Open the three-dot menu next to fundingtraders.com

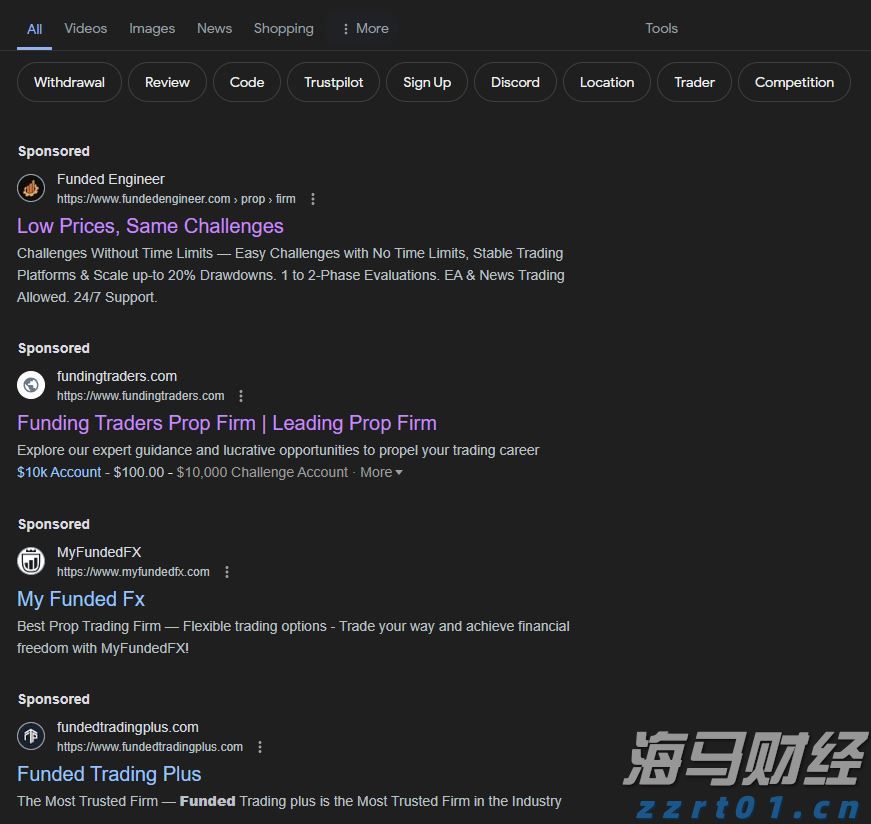tap(241, 395)
